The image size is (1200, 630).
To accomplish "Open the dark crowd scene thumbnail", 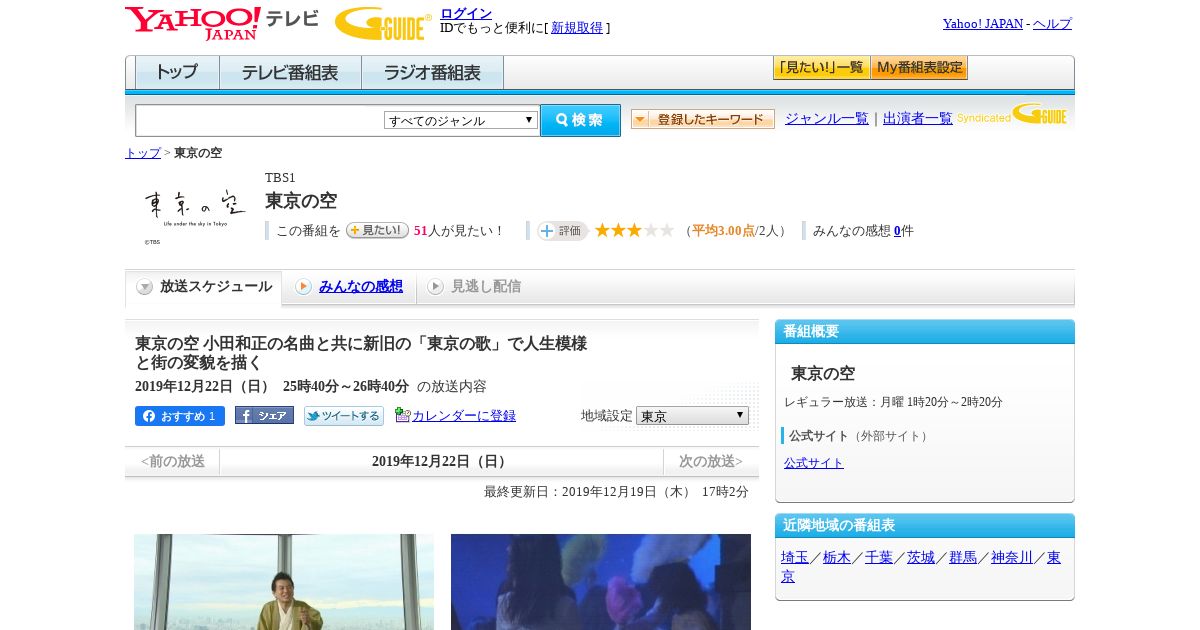I will [601, 582].
